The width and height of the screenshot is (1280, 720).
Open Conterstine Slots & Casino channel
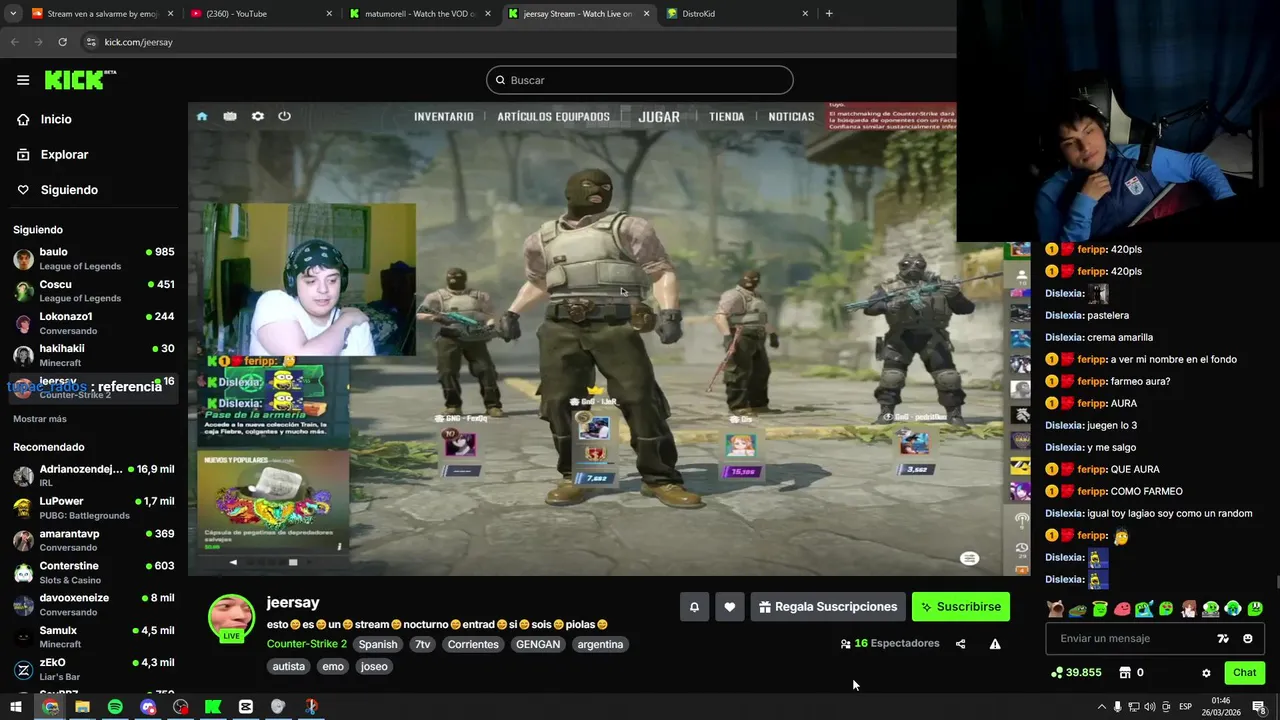tap(94, 572)
